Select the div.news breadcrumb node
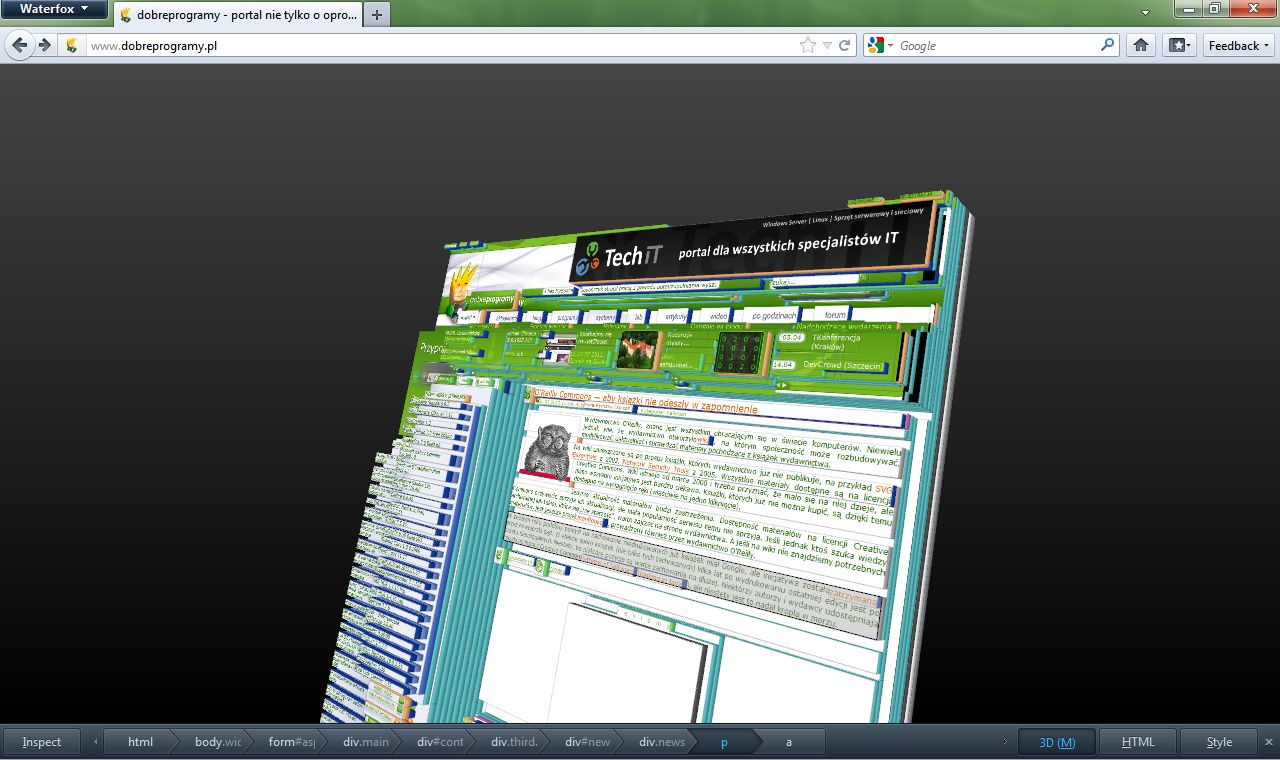The image size is (1280, 760). [x=662, y=742]
